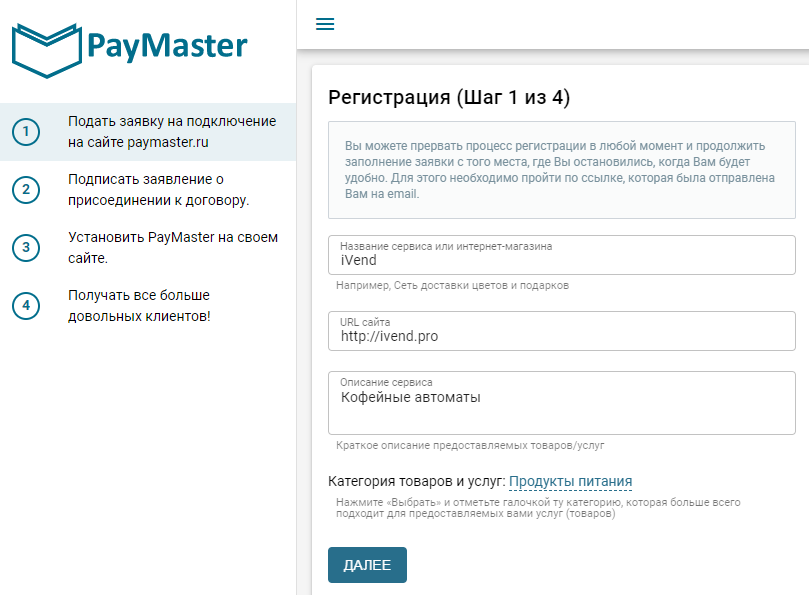Select 'Подать заявку на подключение' step
This screenshot has width=809, height=595.
pyautogui.click(x=148, y=132)
